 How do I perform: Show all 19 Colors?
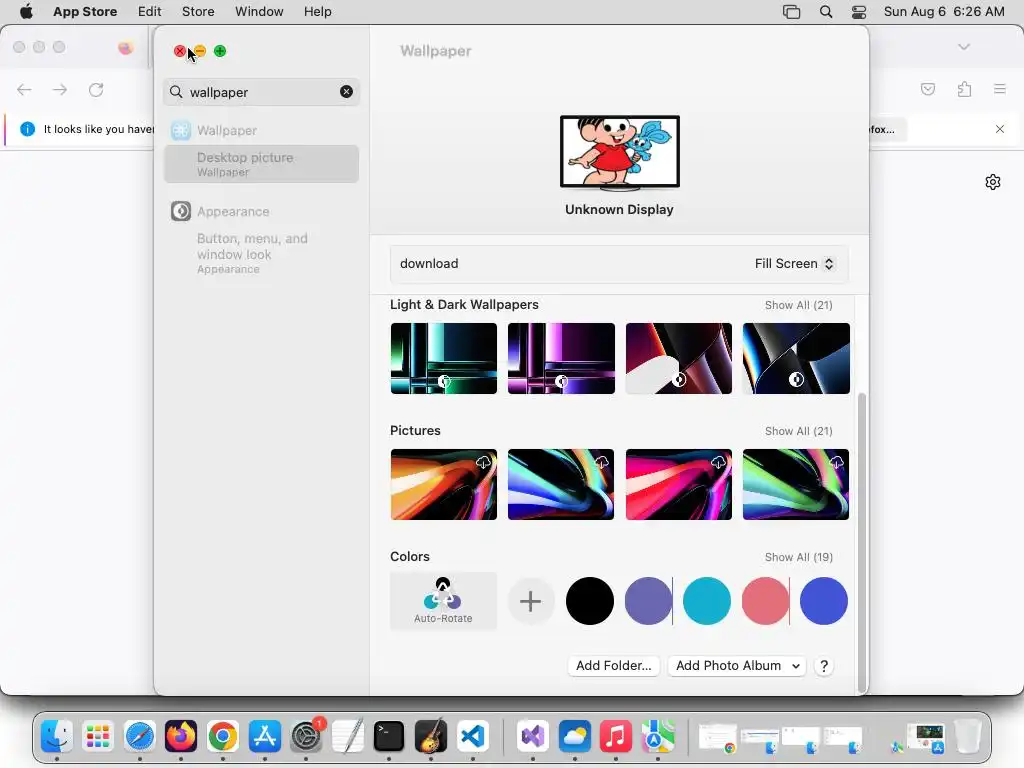click(799, 557)
